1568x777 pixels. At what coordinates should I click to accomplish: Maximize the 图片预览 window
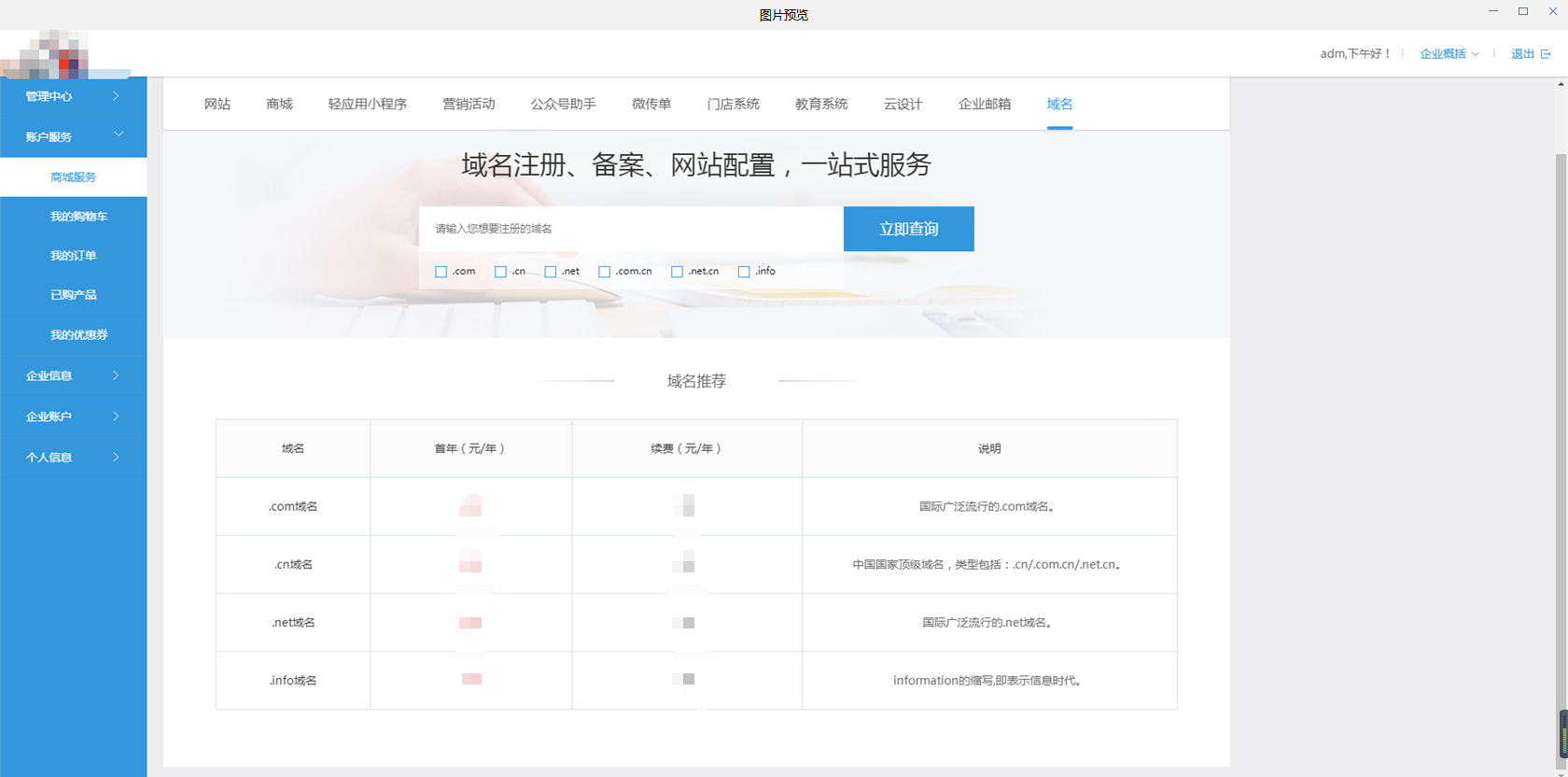point(1523,11)
